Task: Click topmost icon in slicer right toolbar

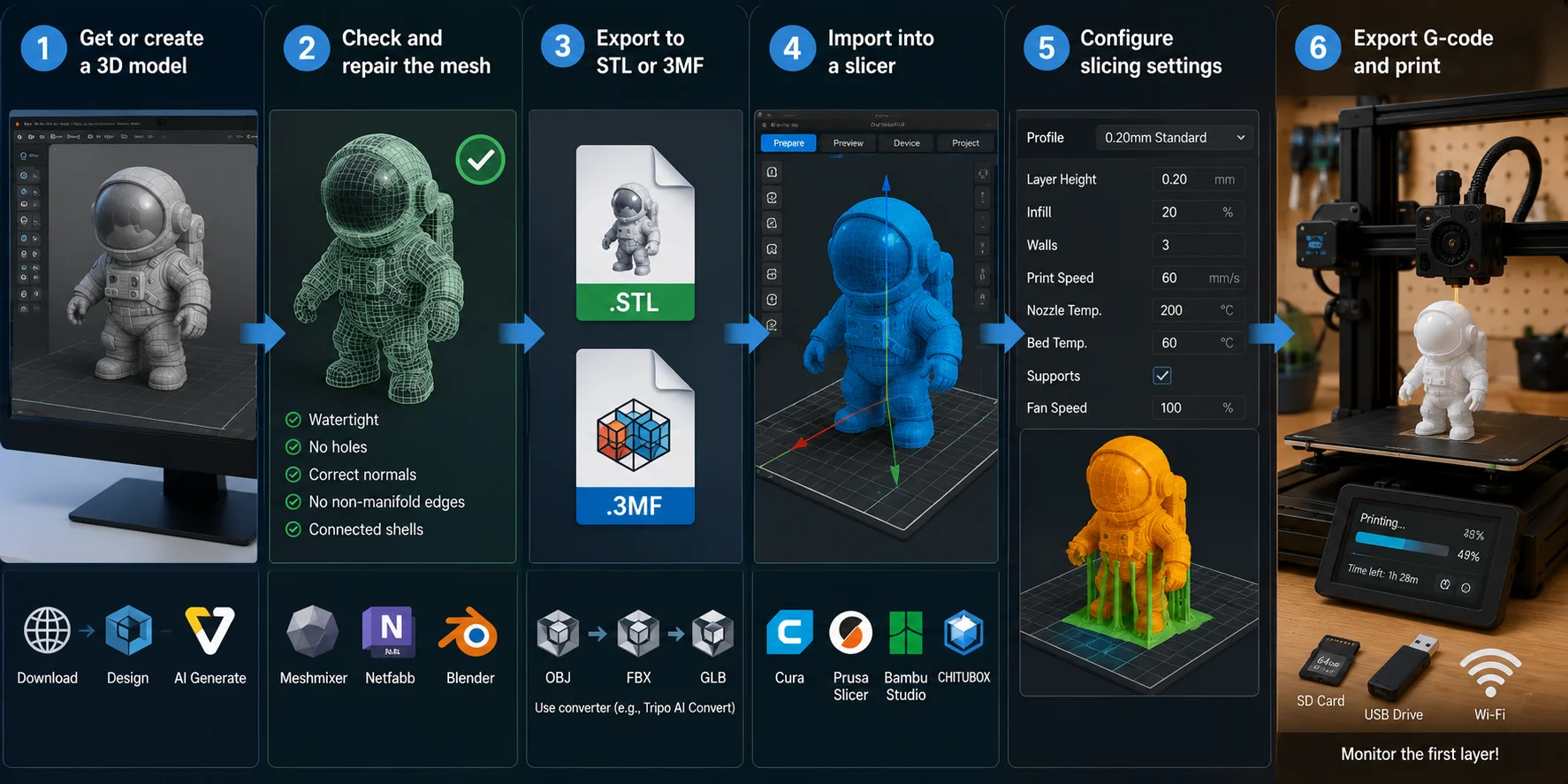Action: 982,173
